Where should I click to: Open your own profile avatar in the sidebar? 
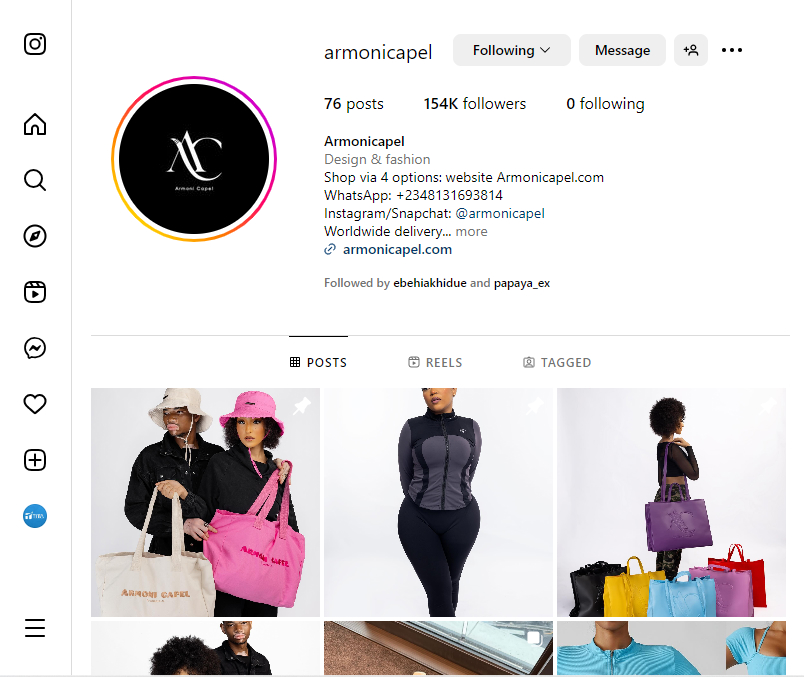pos(35,516)
